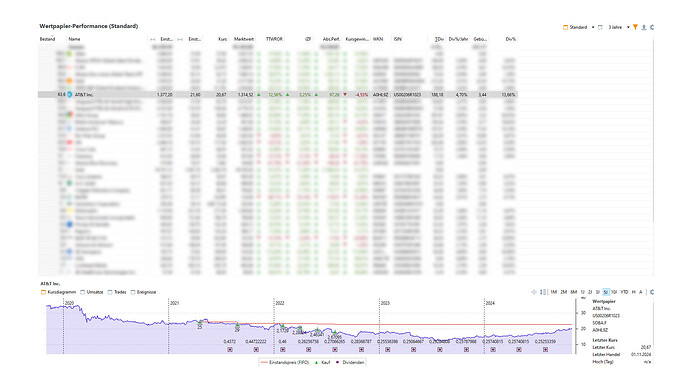Sort by the Marktwert column header
The width and height of the screenshot is (690, 388).
[244, 39]
